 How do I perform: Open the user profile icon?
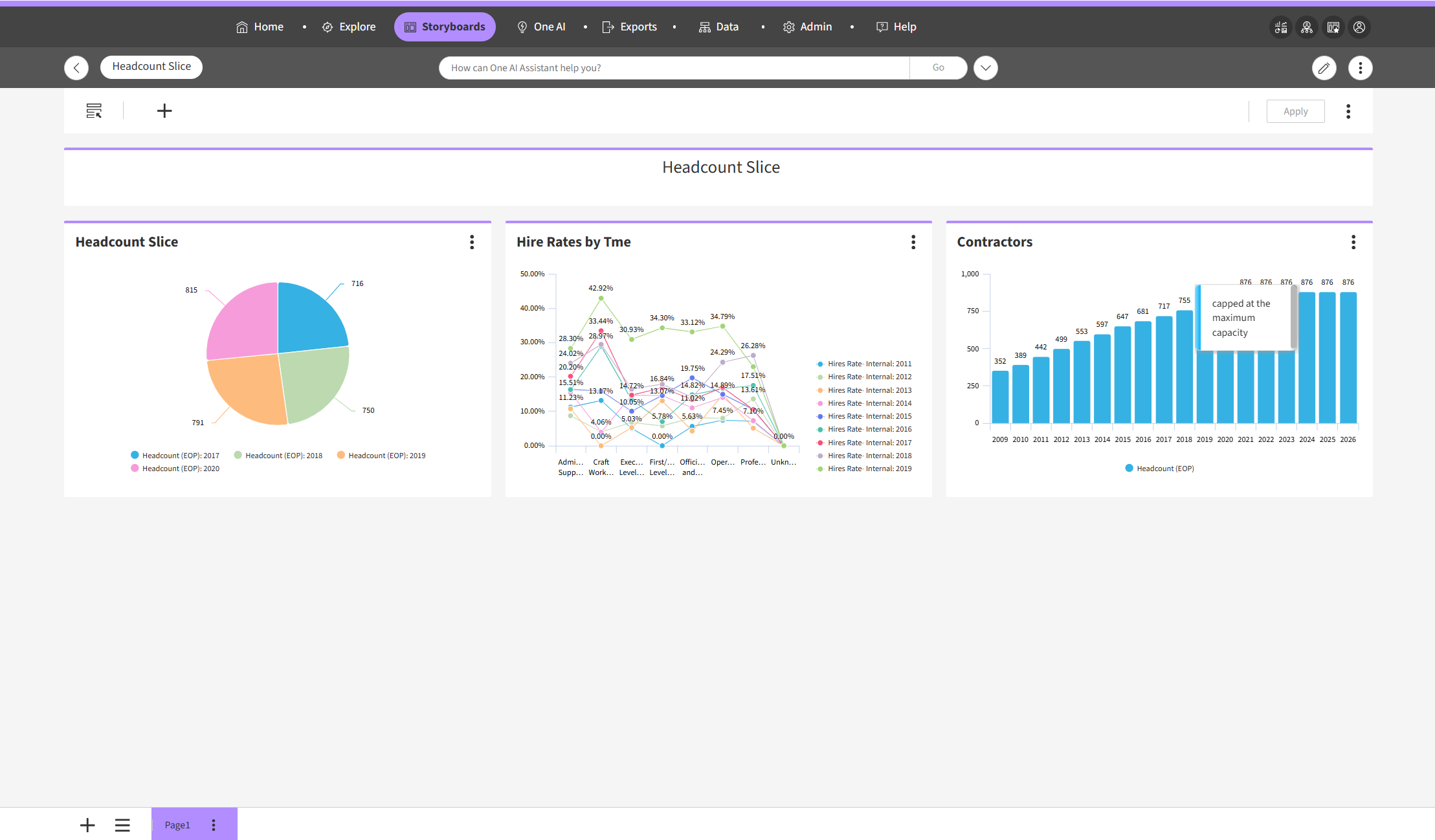tap(1359, 27)
